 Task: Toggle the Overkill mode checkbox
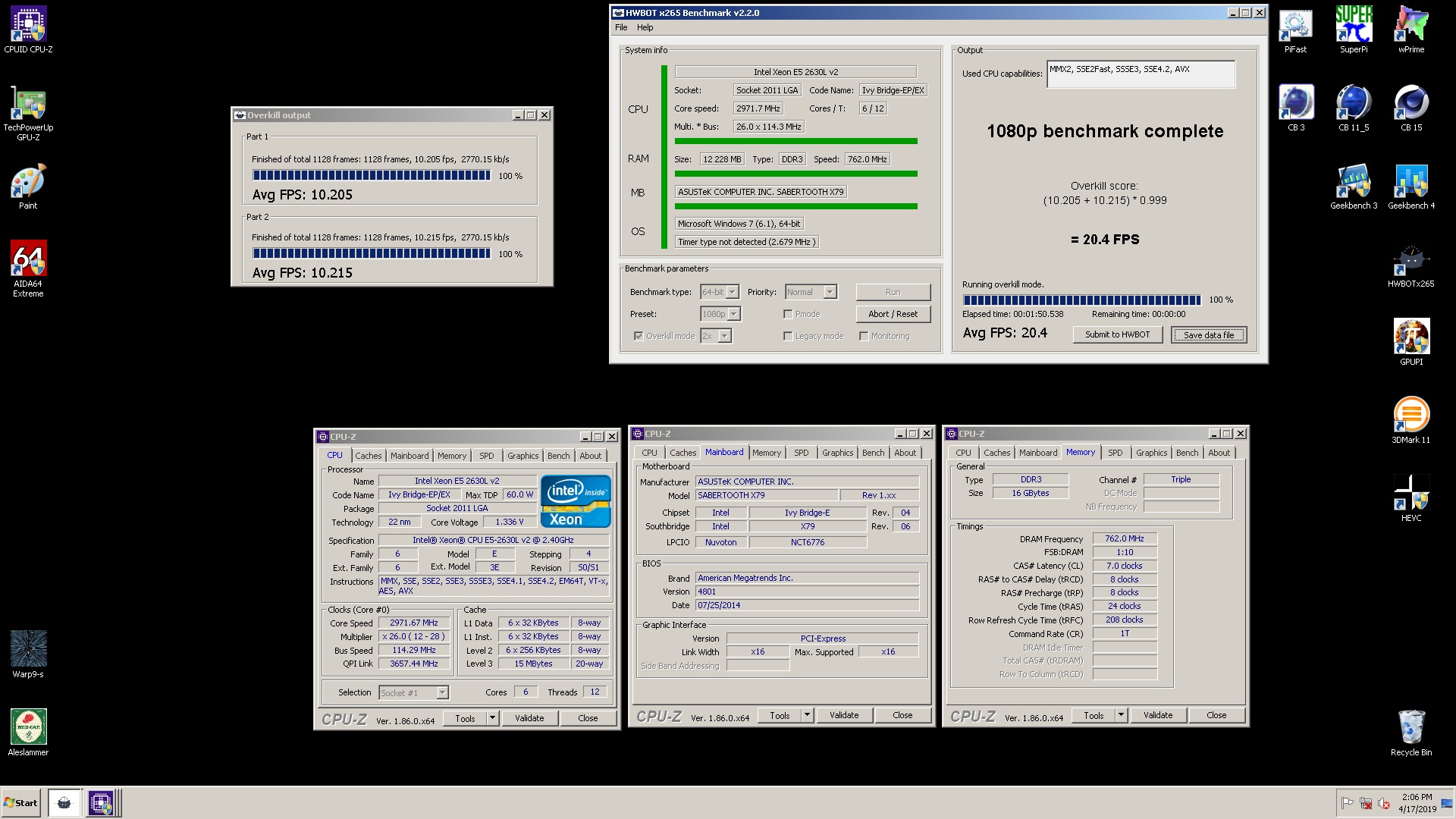(639, 336)
